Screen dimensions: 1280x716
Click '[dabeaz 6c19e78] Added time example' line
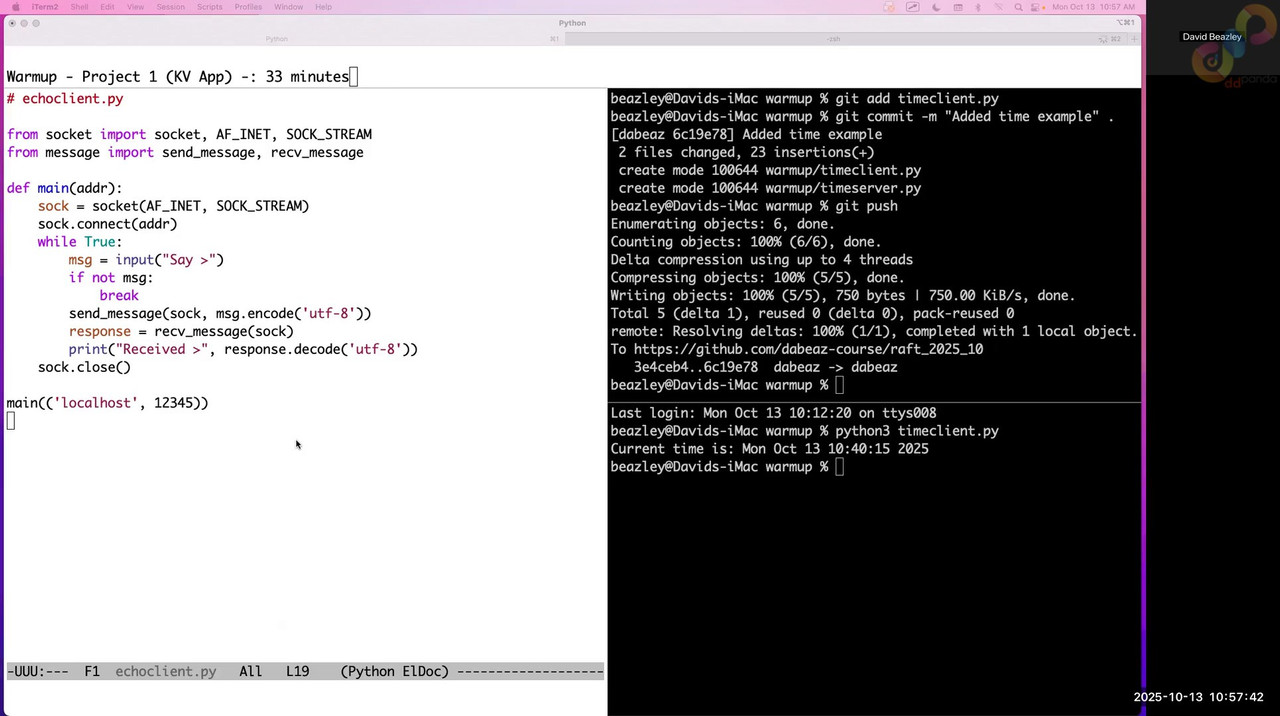[x=746, y=135]
